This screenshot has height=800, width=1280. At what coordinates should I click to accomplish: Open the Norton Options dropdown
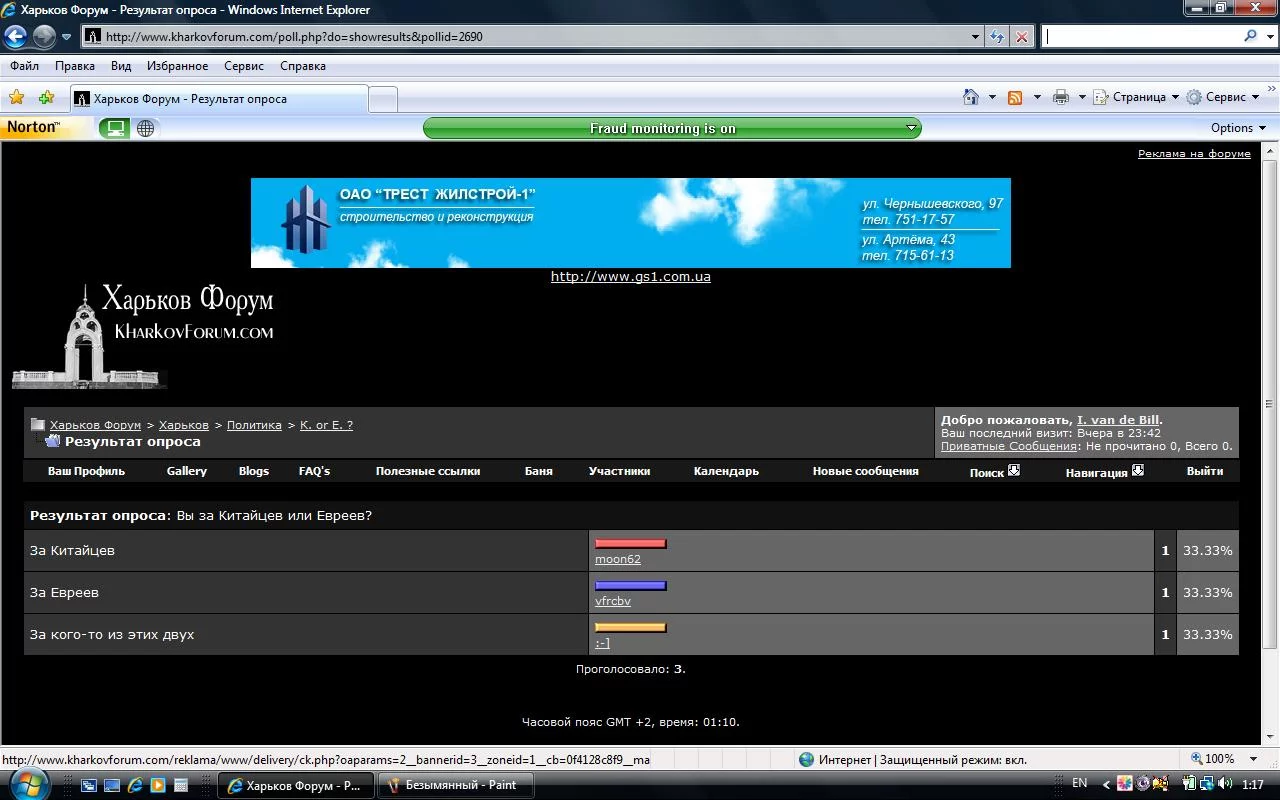[x=1238, y=128]
